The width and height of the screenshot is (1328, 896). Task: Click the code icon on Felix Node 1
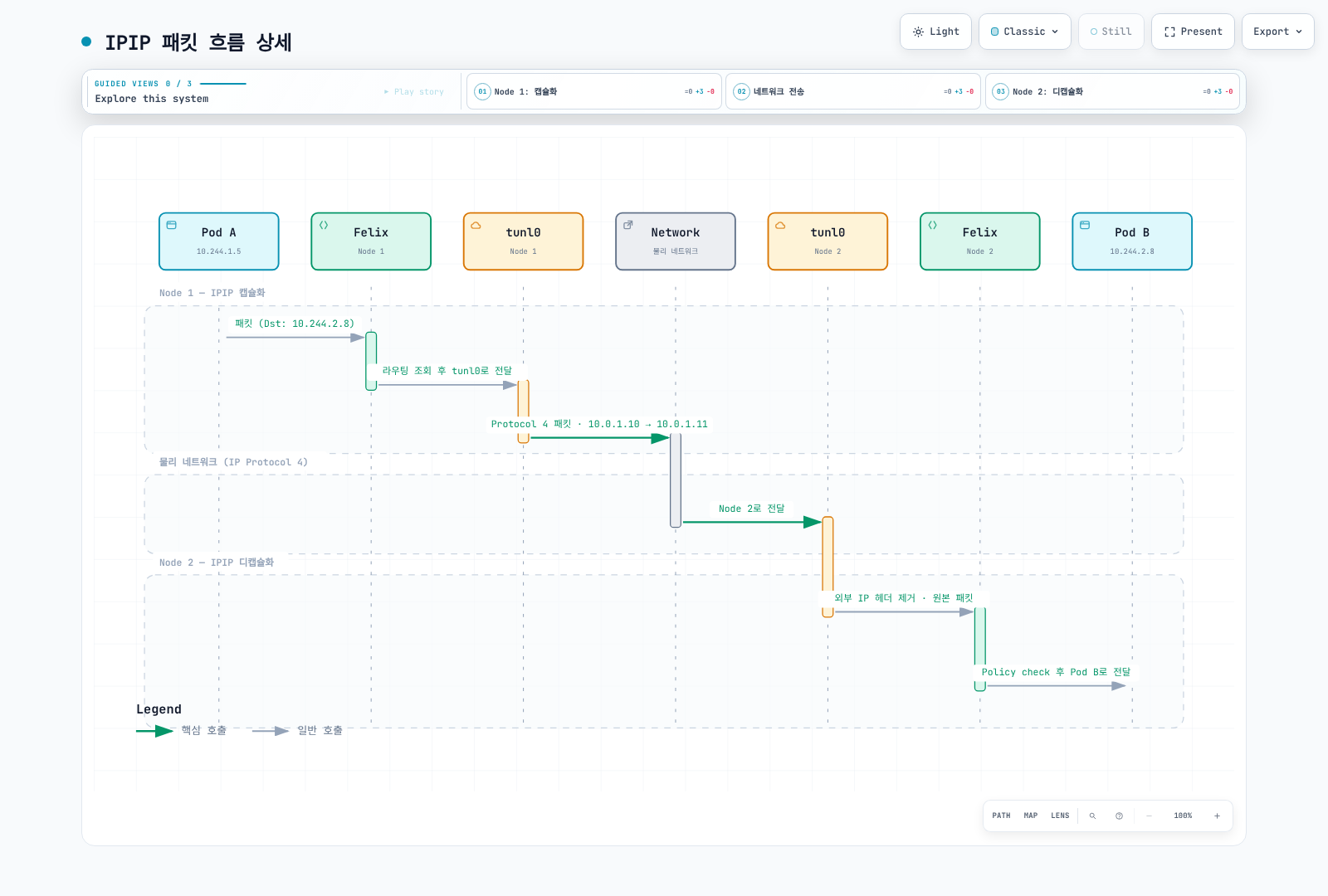pos(324,225)
